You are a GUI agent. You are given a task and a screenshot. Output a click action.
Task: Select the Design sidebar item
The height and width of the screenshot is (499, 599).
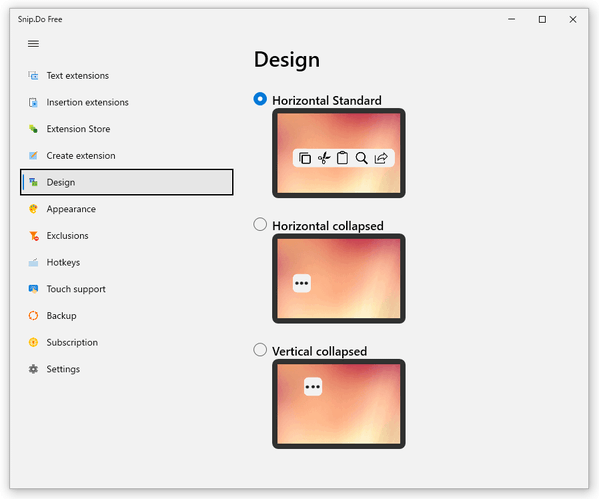(x=126, y=182)
